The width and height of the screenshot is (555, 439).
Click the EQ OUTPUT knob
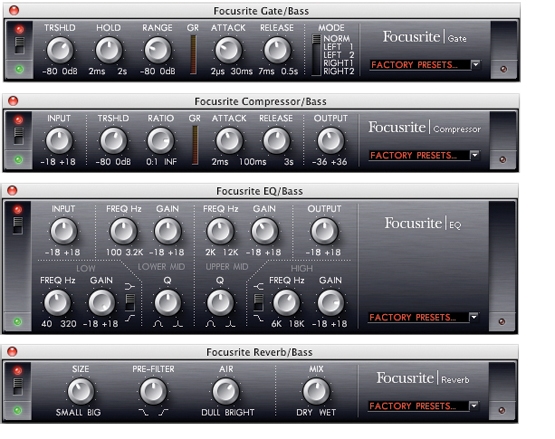(324, 231)
